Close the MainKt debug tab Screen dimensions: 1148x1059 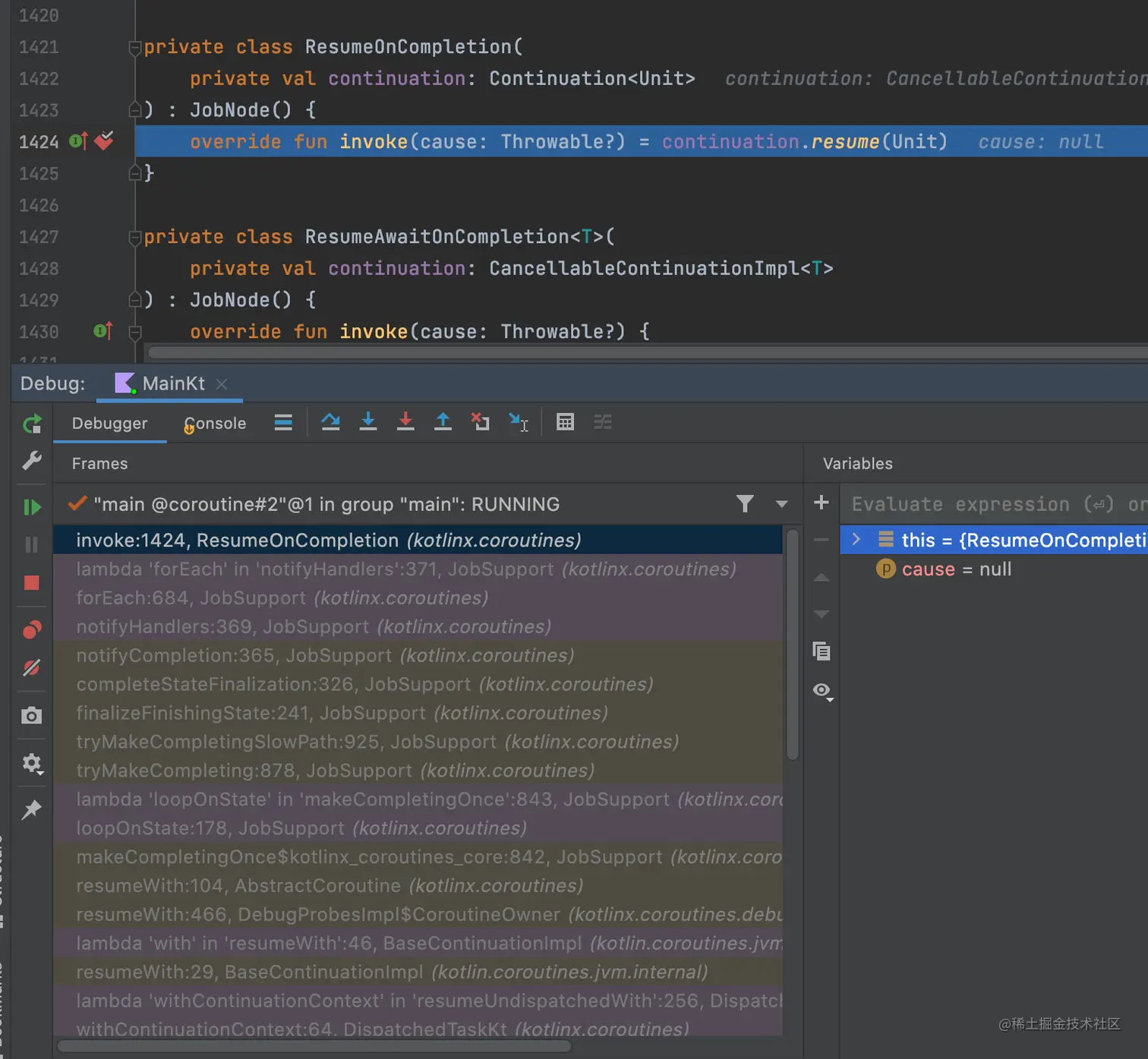click(222, 384)
